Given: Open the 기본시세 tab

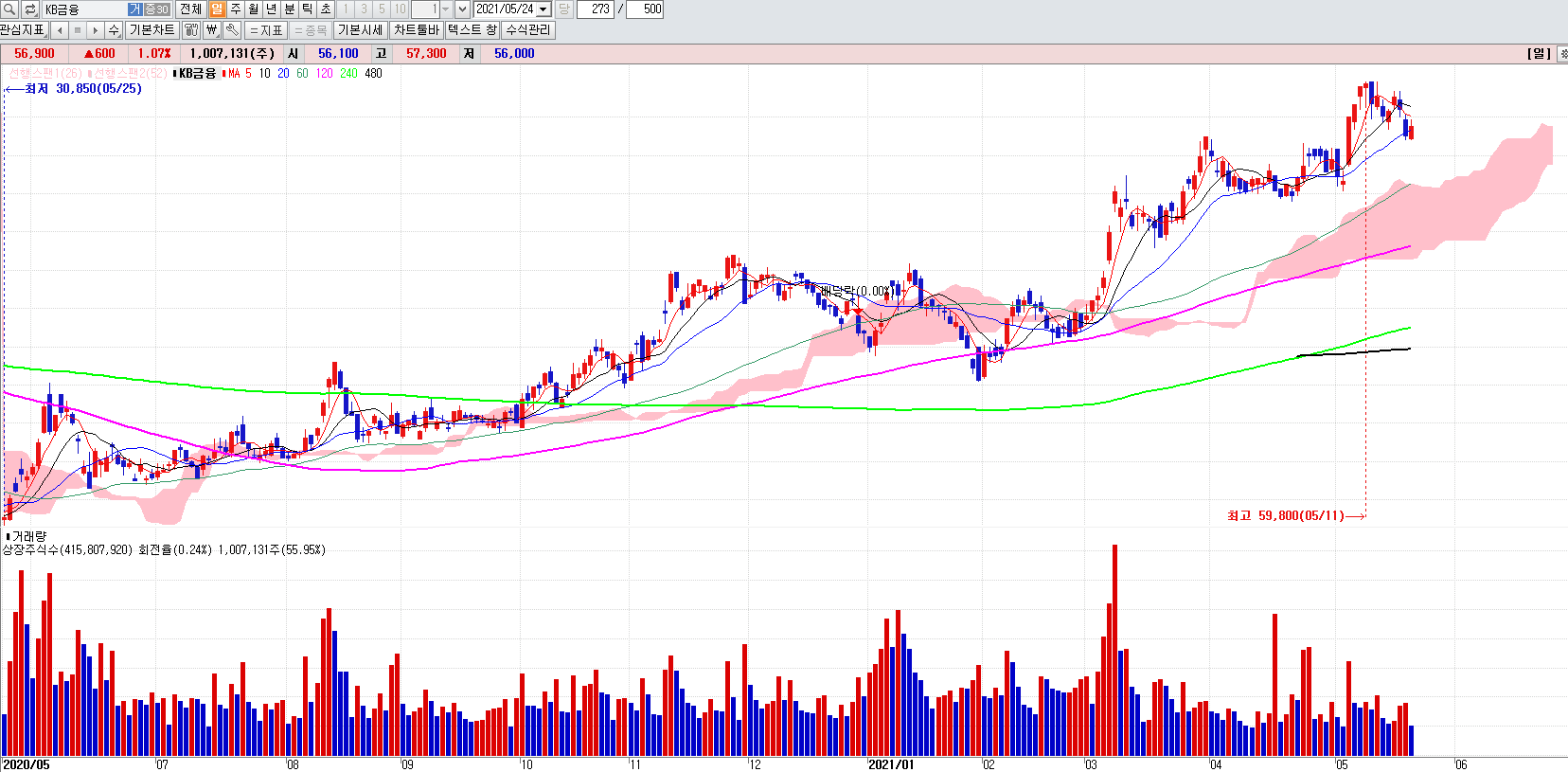Looking at the screenshot, I should tap(361, 30).
